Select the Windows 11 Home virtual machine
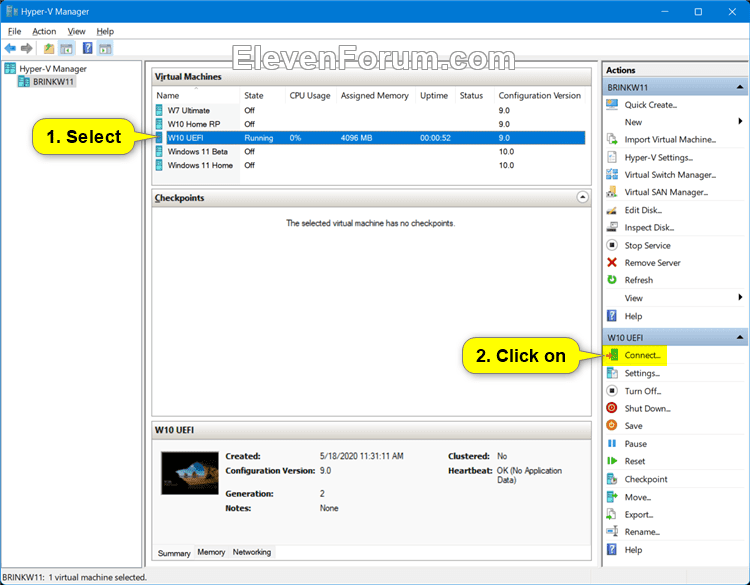Screen dimensions: 750x585 [200, 166]
